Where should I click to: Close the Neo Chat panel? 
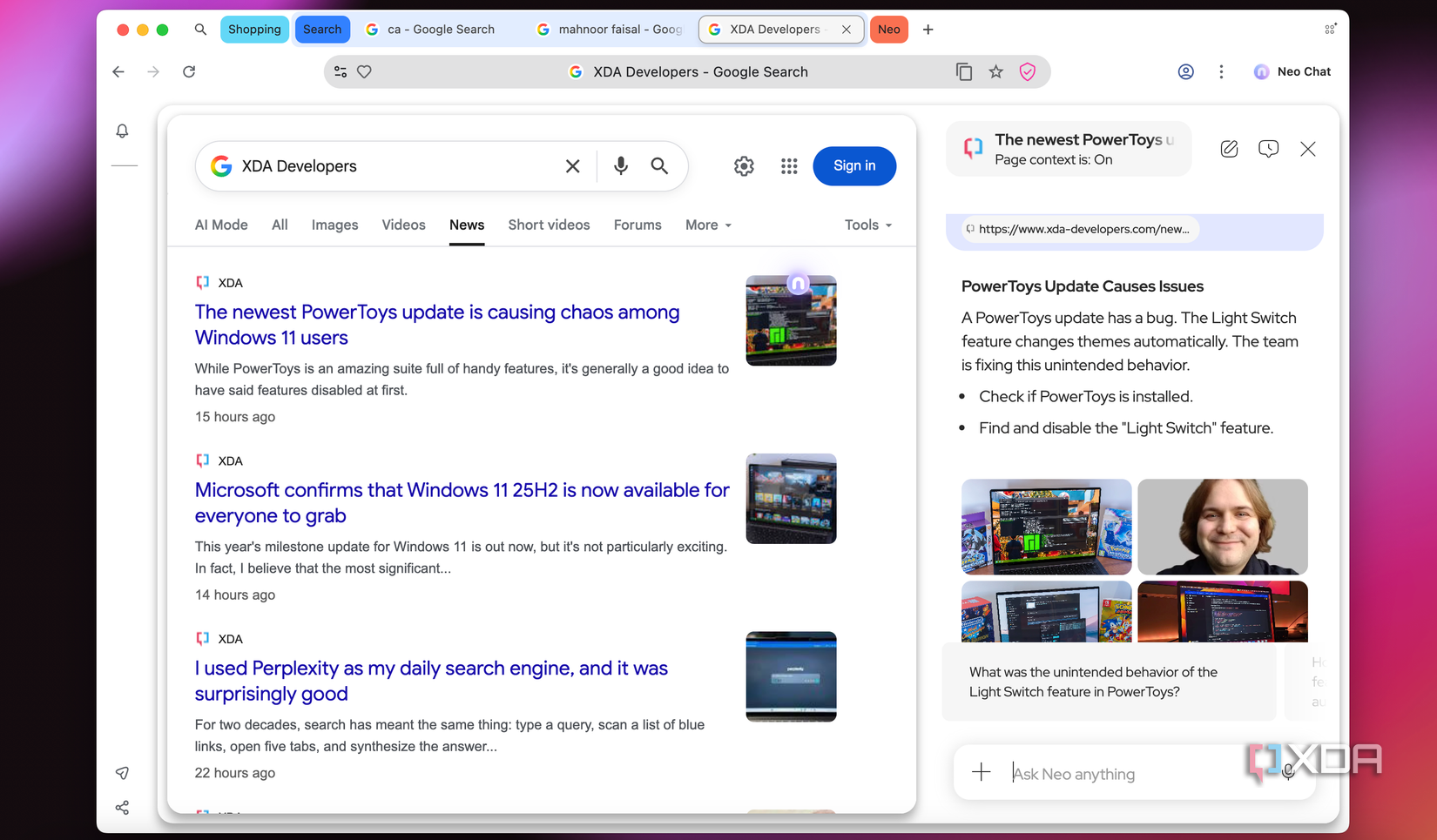click(x=1308, y=149)
